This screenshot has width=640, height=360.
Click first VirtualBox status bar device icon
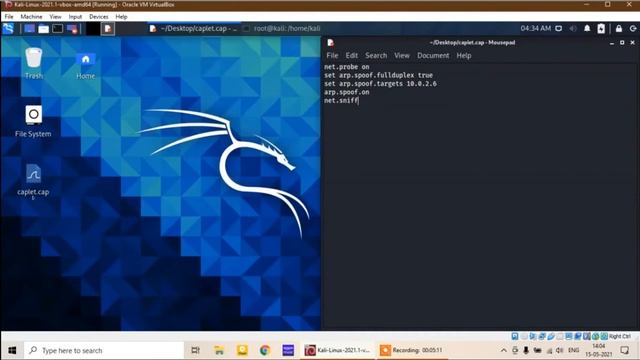click(515, 336)
